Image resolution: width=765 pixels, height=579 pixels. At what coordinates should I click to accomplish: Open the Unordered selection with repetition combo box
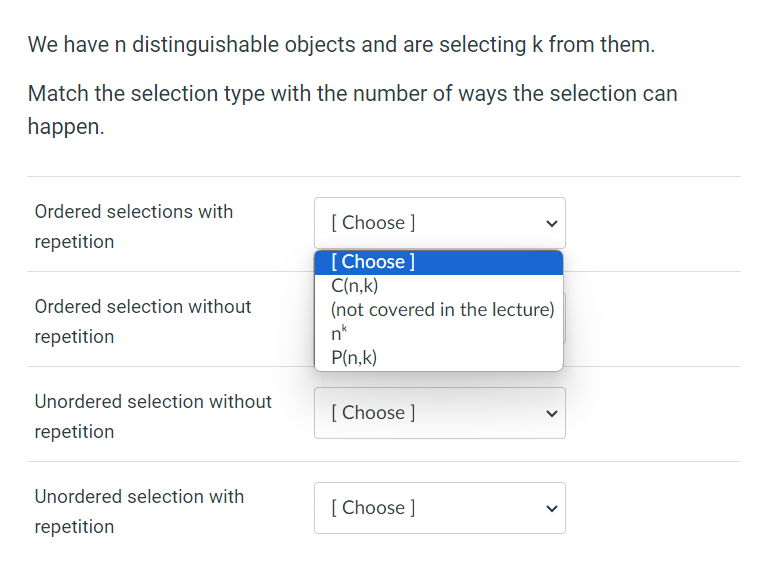coord(439,508)
